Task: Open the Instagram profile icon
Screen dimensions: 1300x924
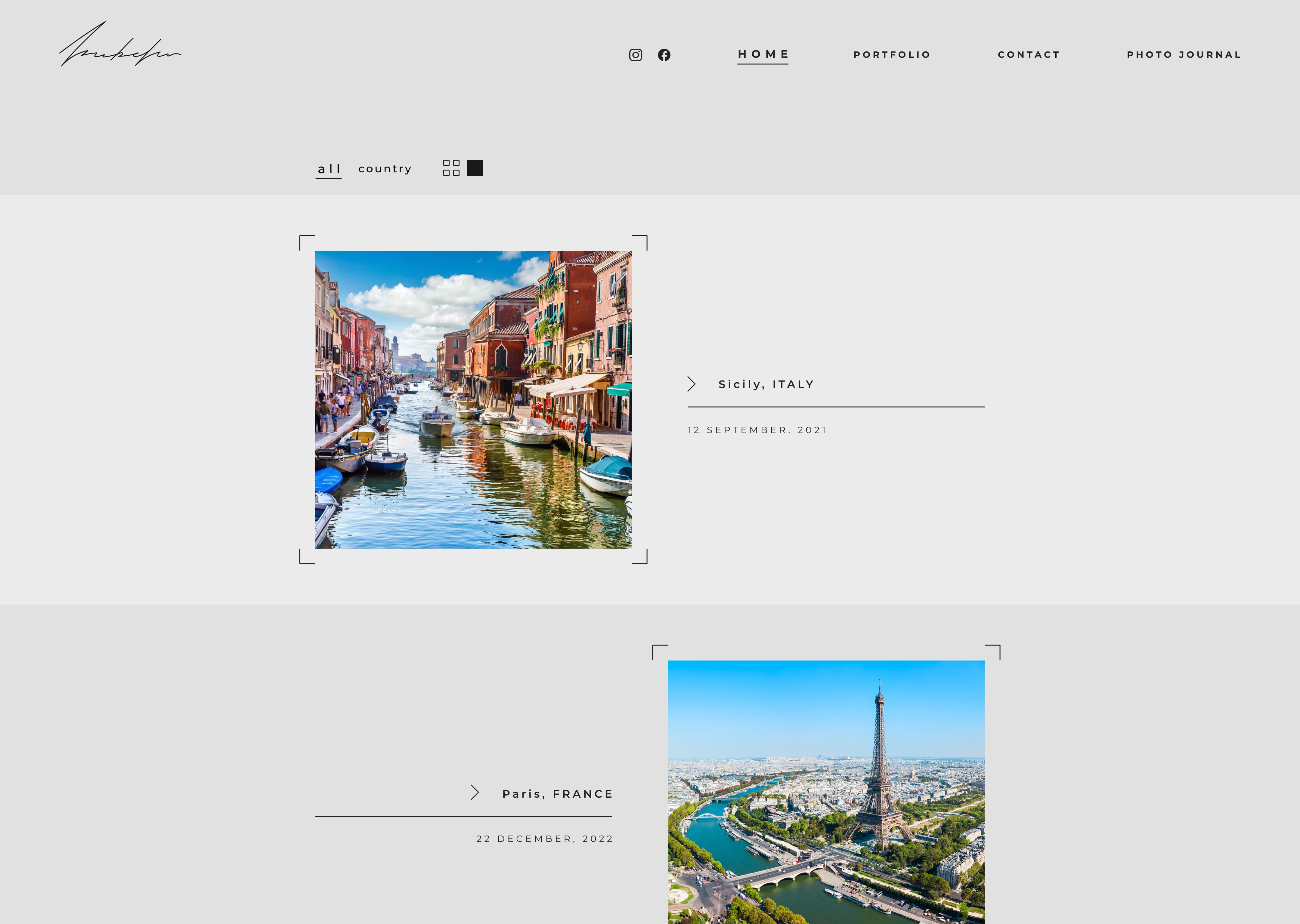Action: 635,55
